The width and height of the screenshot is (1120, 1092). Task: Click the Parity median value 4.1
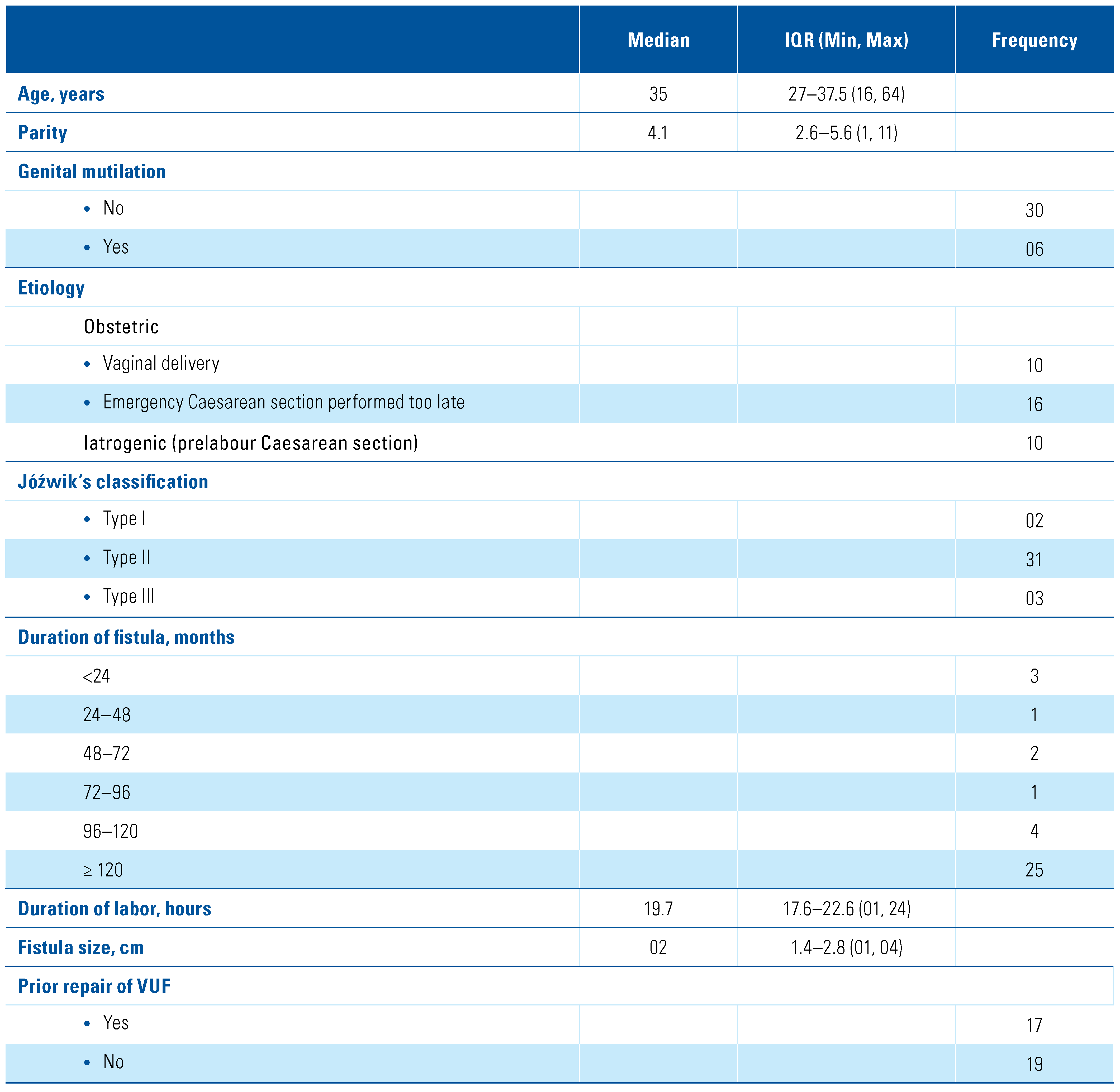pyautogui.click(x=658, y=133)
